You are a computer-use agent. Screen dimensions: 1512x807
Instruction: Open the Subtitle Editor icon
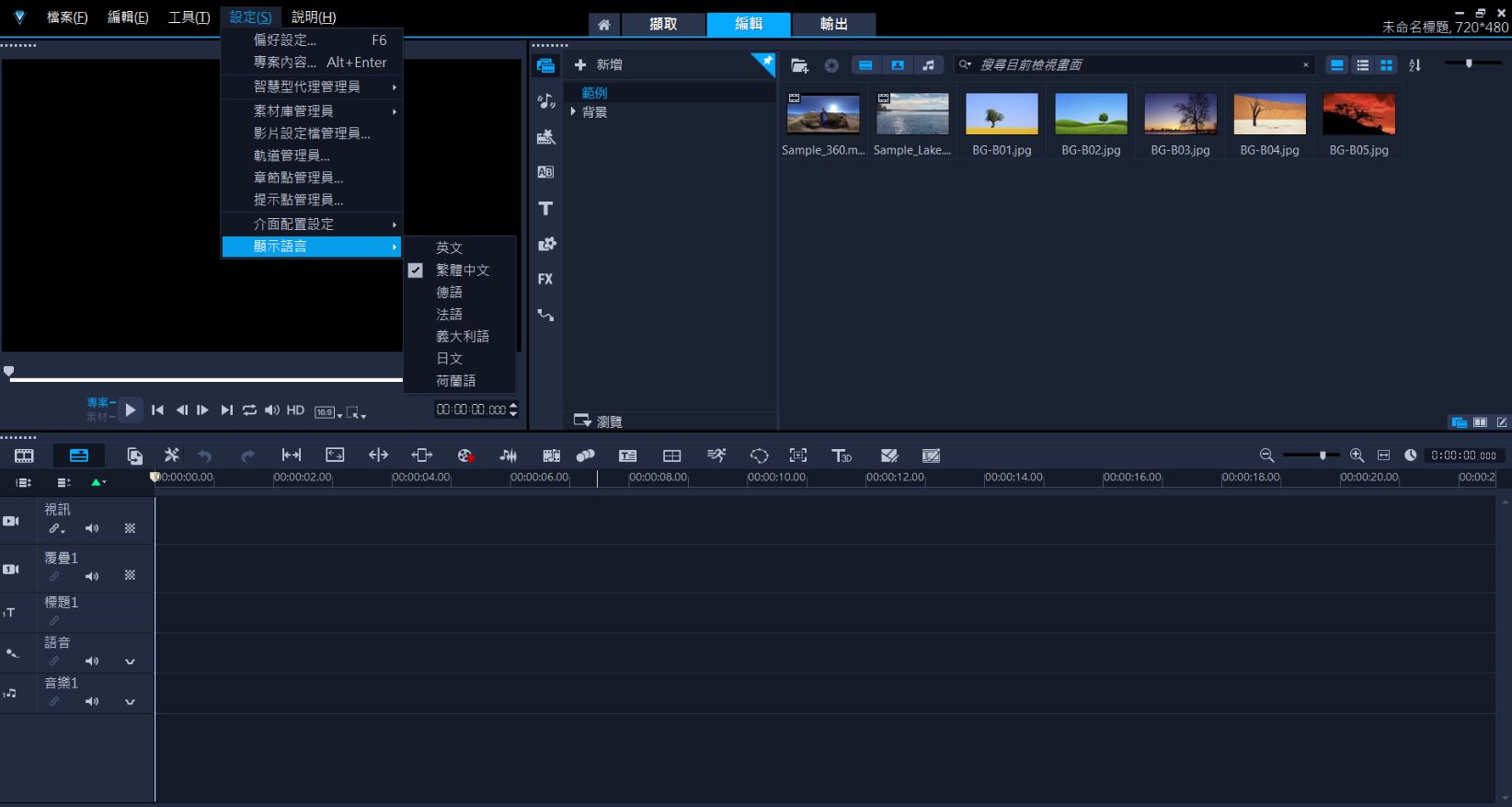click(x=627, y=455)
